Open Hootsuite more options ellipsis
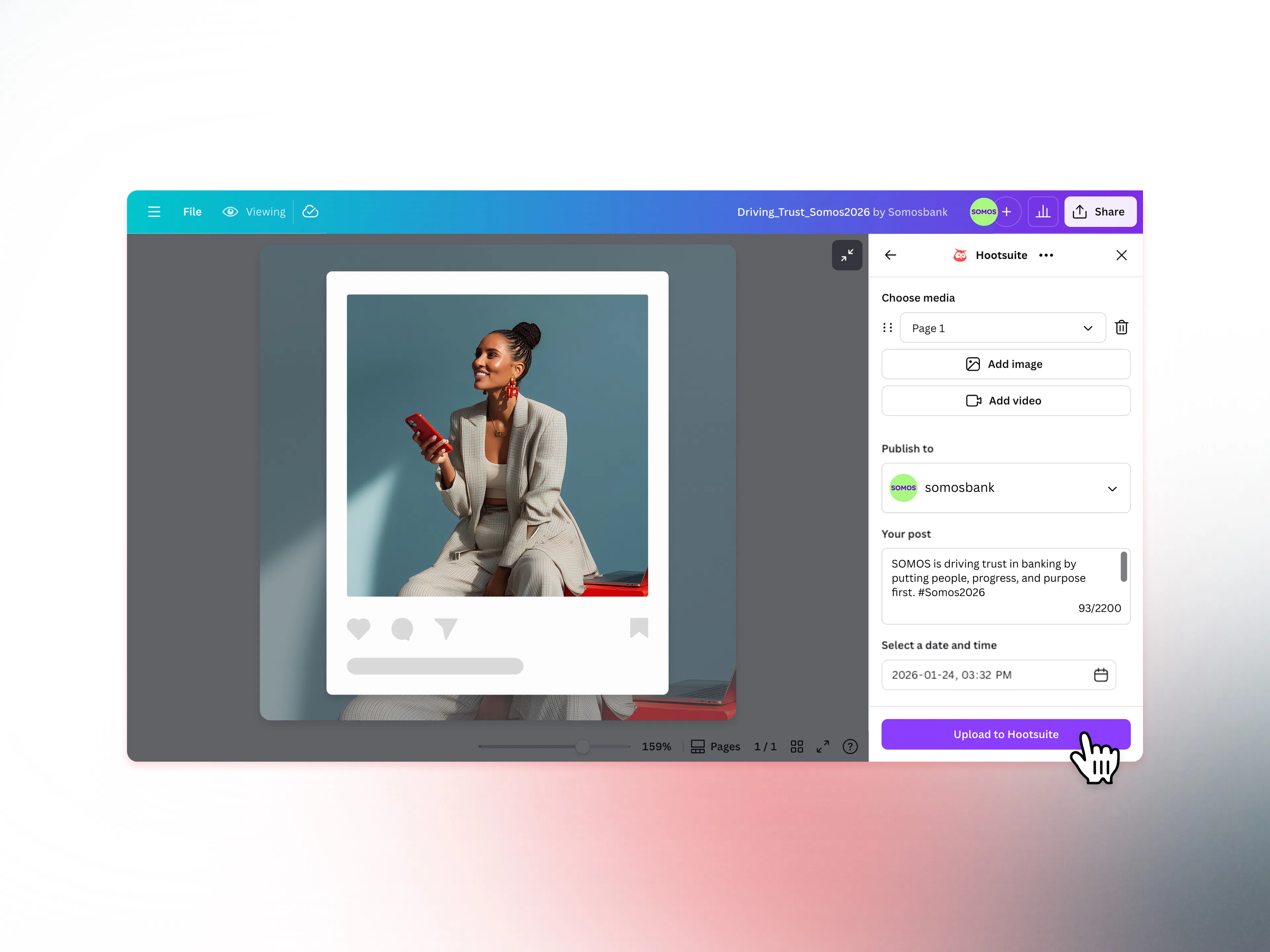 [1046, 256]
